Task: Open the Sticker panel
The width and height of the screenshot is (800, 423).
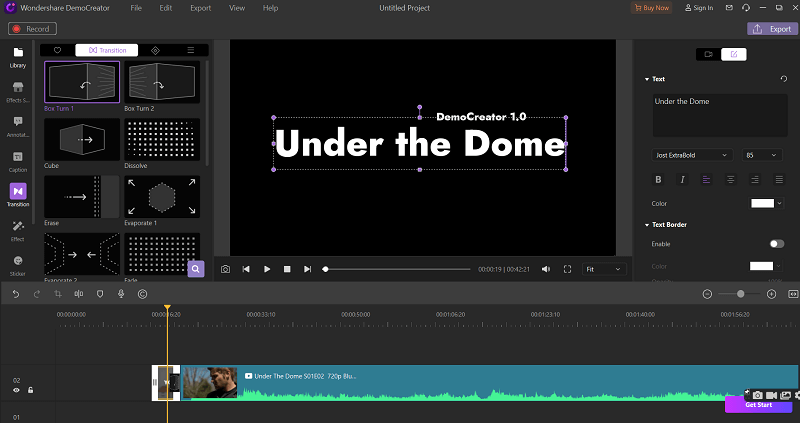Action: tap(18, 265)
